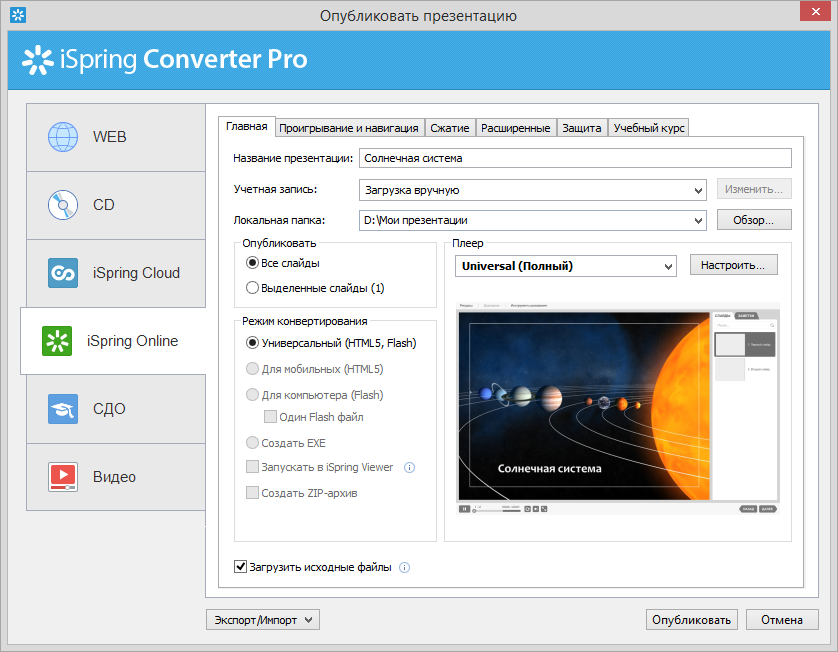838x652 pixels.
Task: Expand the Локальная папка dropdown
Action: click(x=532, y=220)
